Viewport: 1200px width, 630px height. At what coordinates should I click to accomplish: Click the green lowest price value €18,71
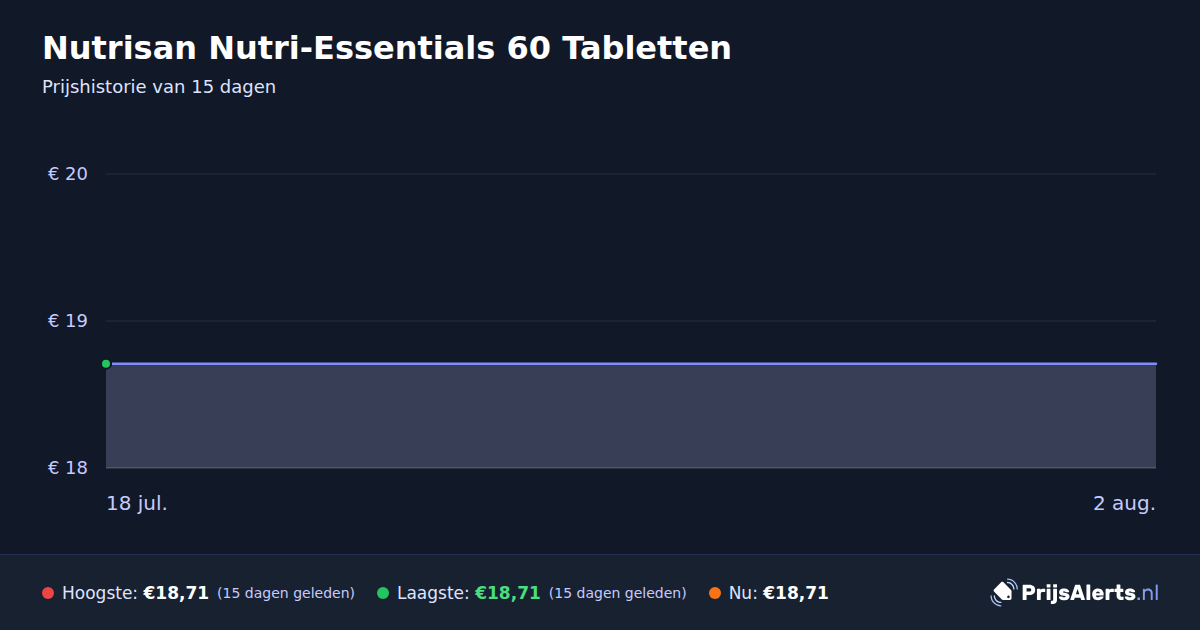click(507, 593)
